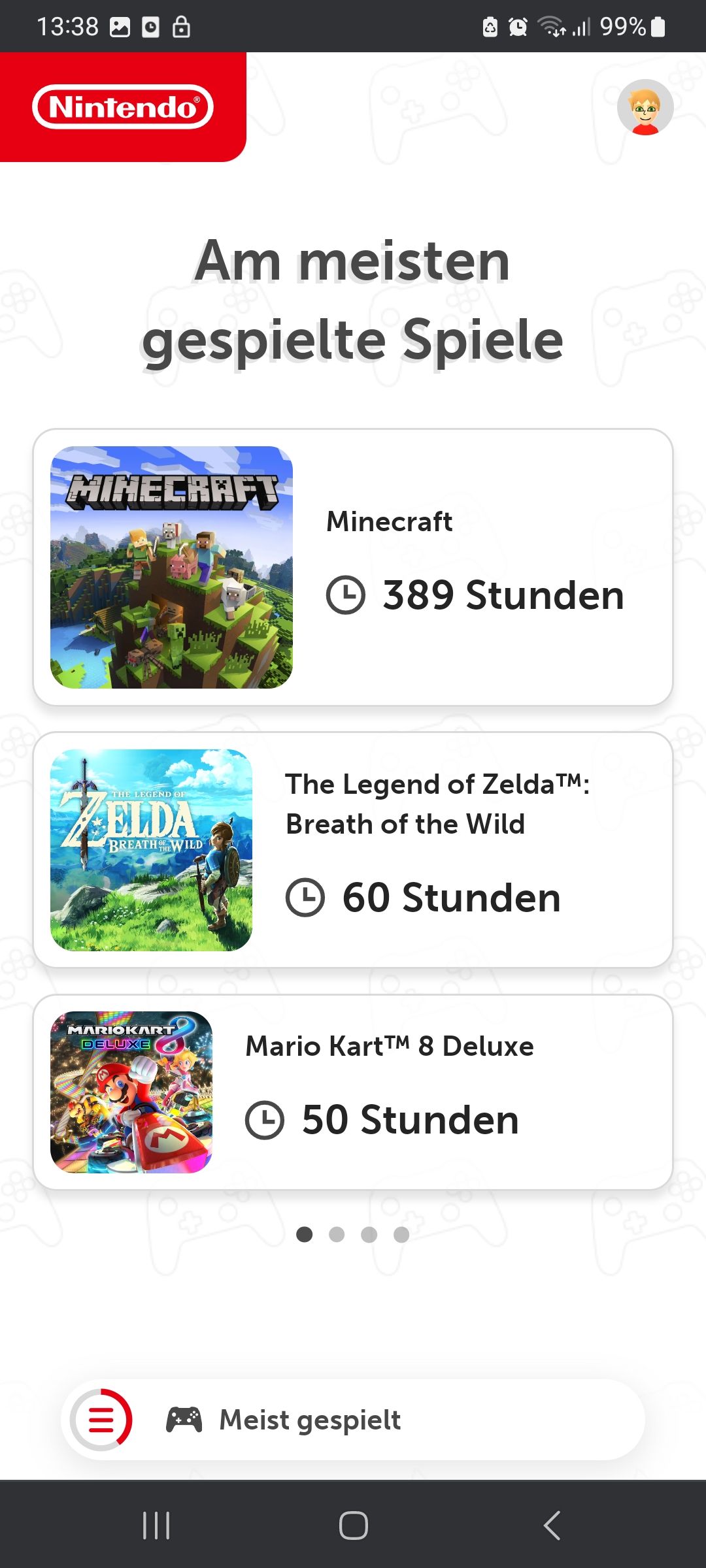
Task: Open the circular red menu button
Action: (x=101, y=1420)
